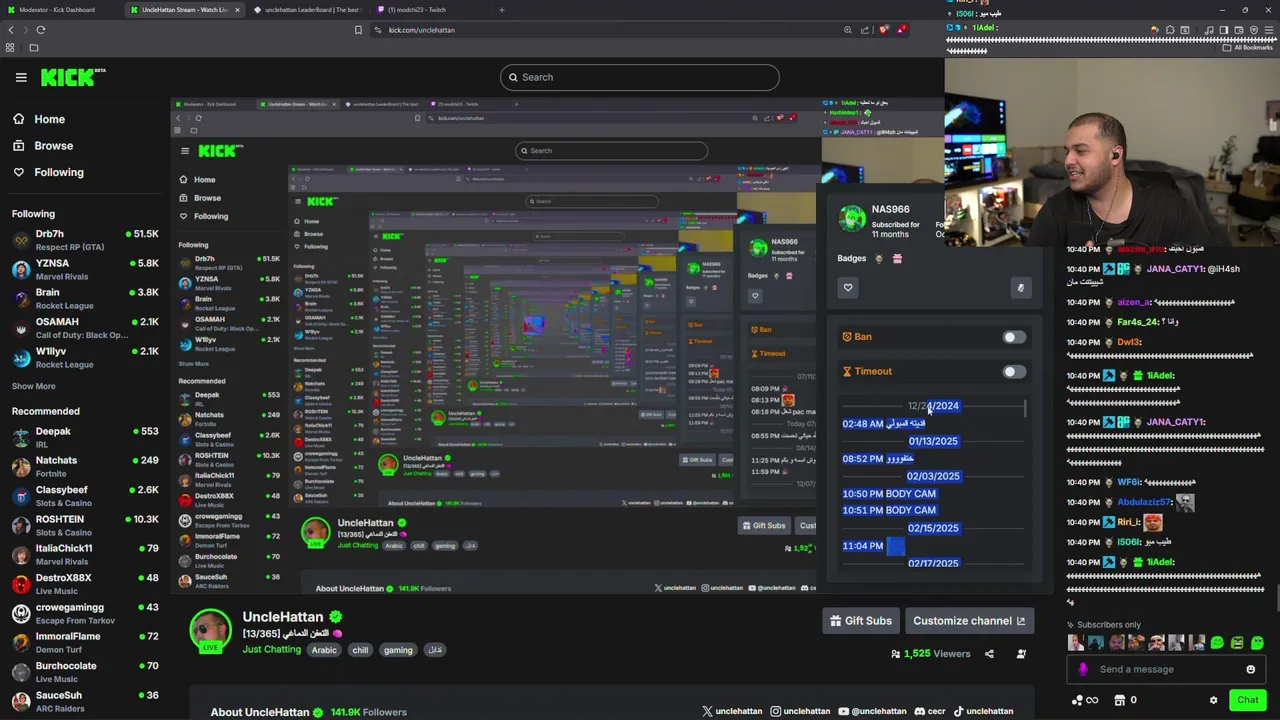This screenshot has height=720, width=1280.
Task: Click NAS966 profile avatar
Action: [x=852, y=219]
